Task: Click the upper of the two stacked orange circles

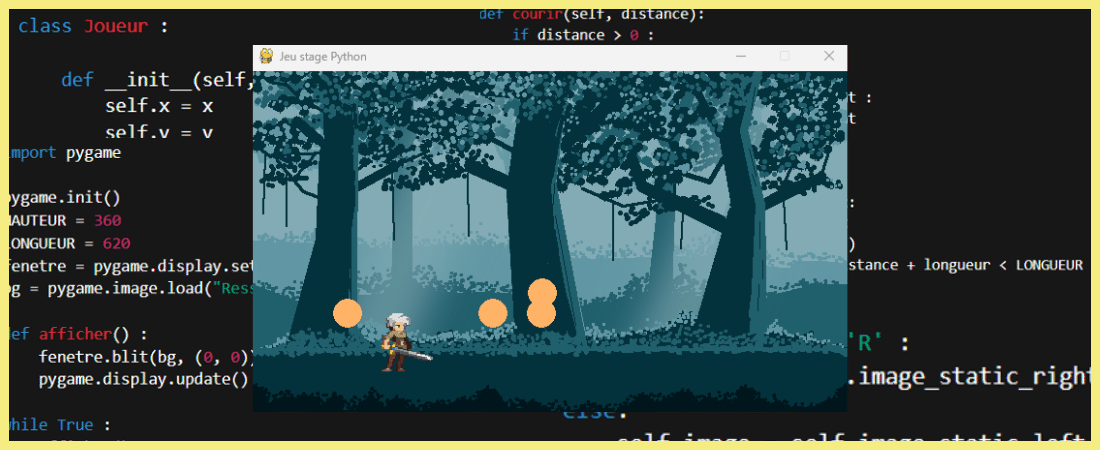Action: click(x=542, y=292)
